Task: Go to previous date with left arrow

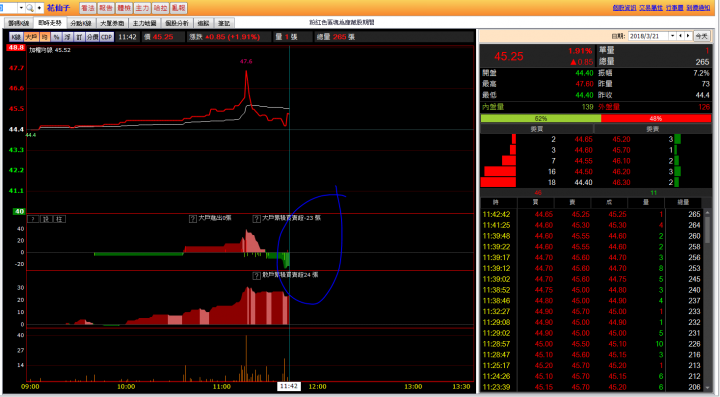Action: 680,36
